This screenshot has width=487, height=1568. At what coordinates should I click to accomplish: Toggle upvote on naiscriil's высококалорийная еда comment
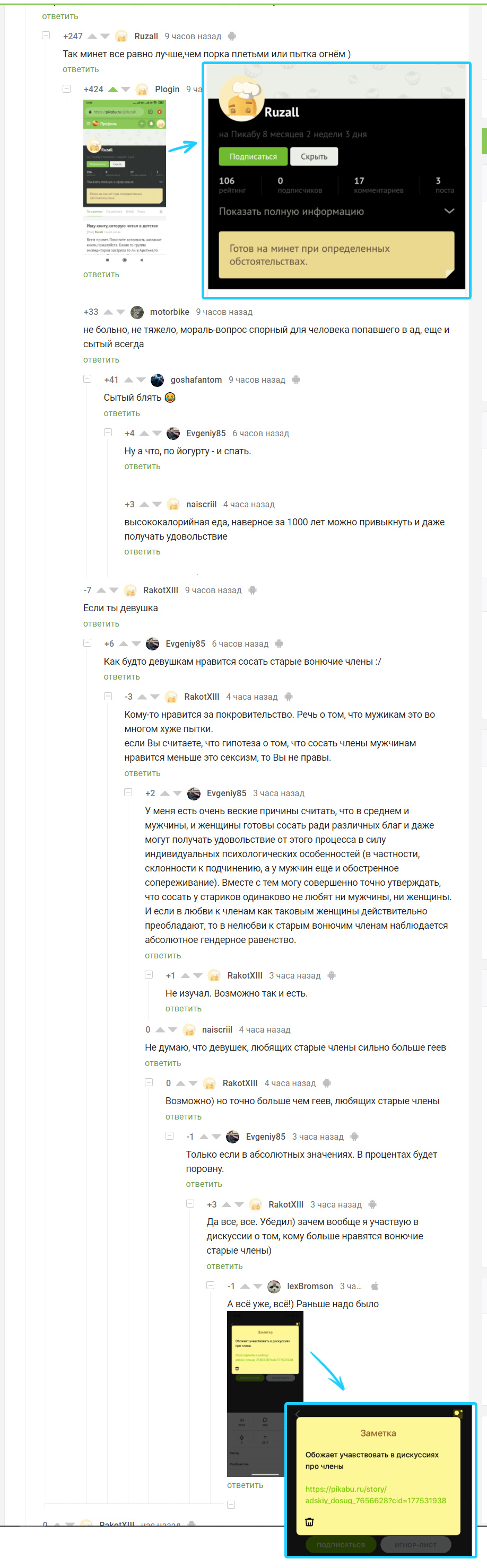click(x=144, y=505)
